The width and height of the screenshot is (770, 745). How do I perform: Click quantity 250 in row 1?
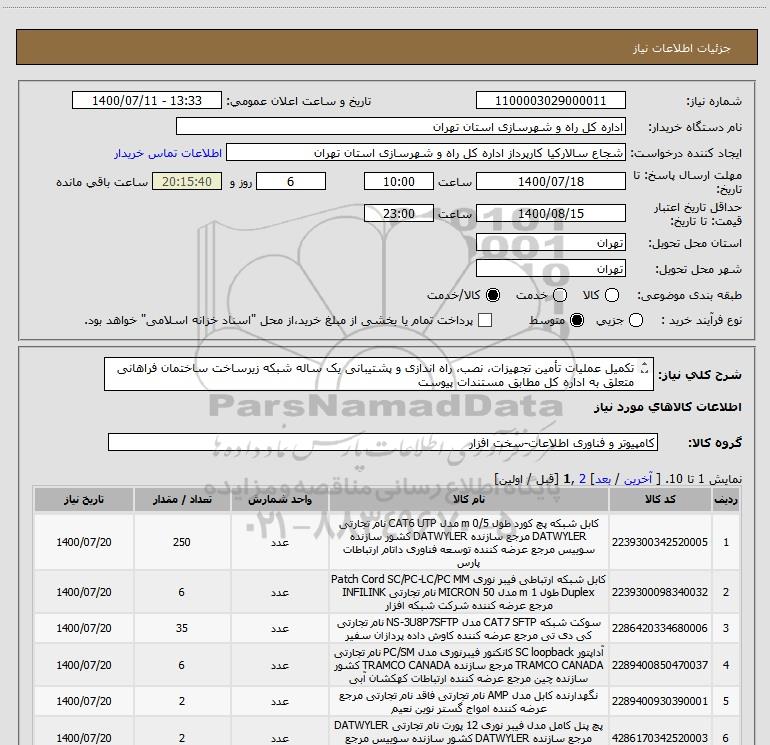click(182, 542)
